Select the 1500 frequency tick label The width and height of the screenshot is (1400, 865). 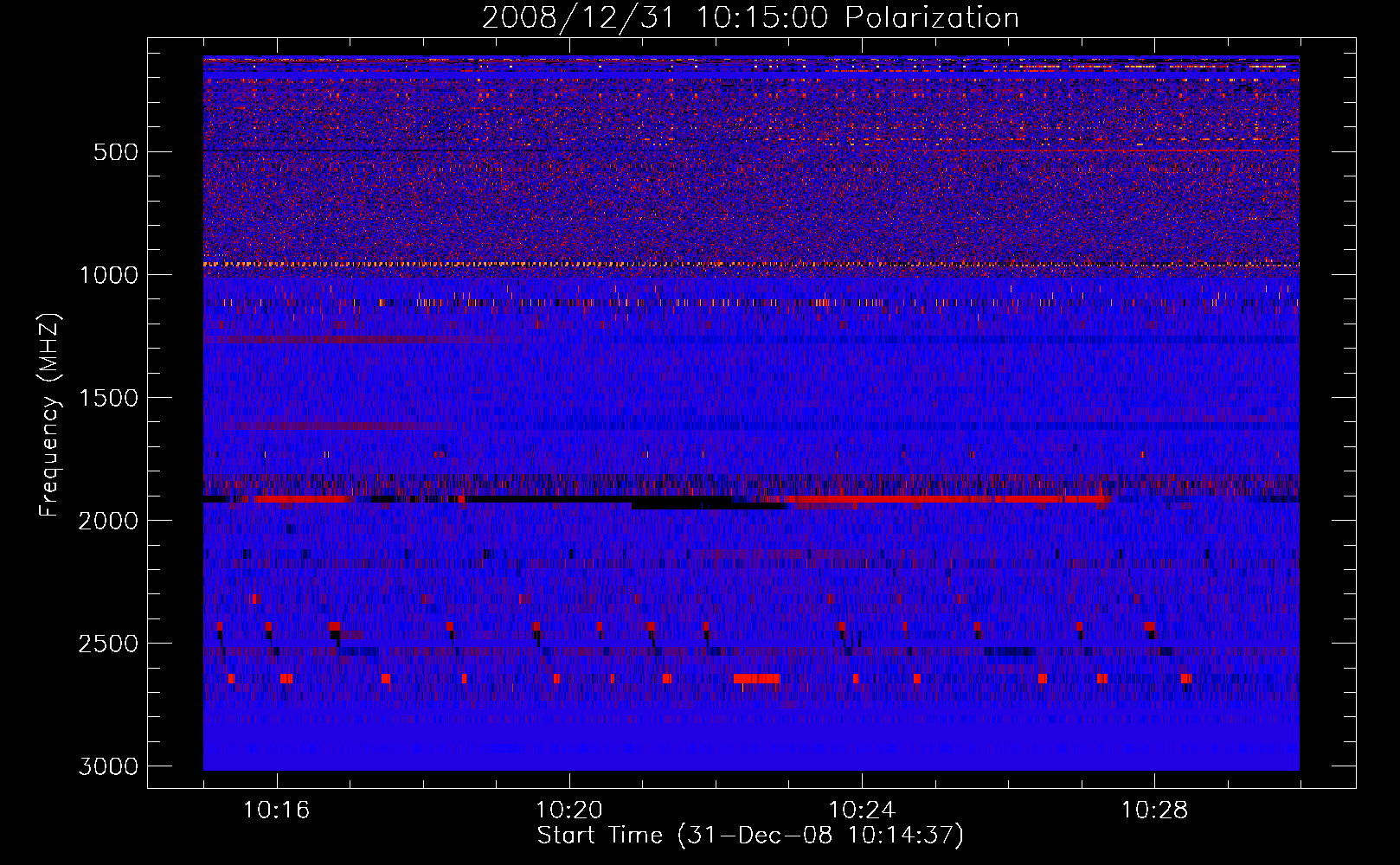pos(108,398)
